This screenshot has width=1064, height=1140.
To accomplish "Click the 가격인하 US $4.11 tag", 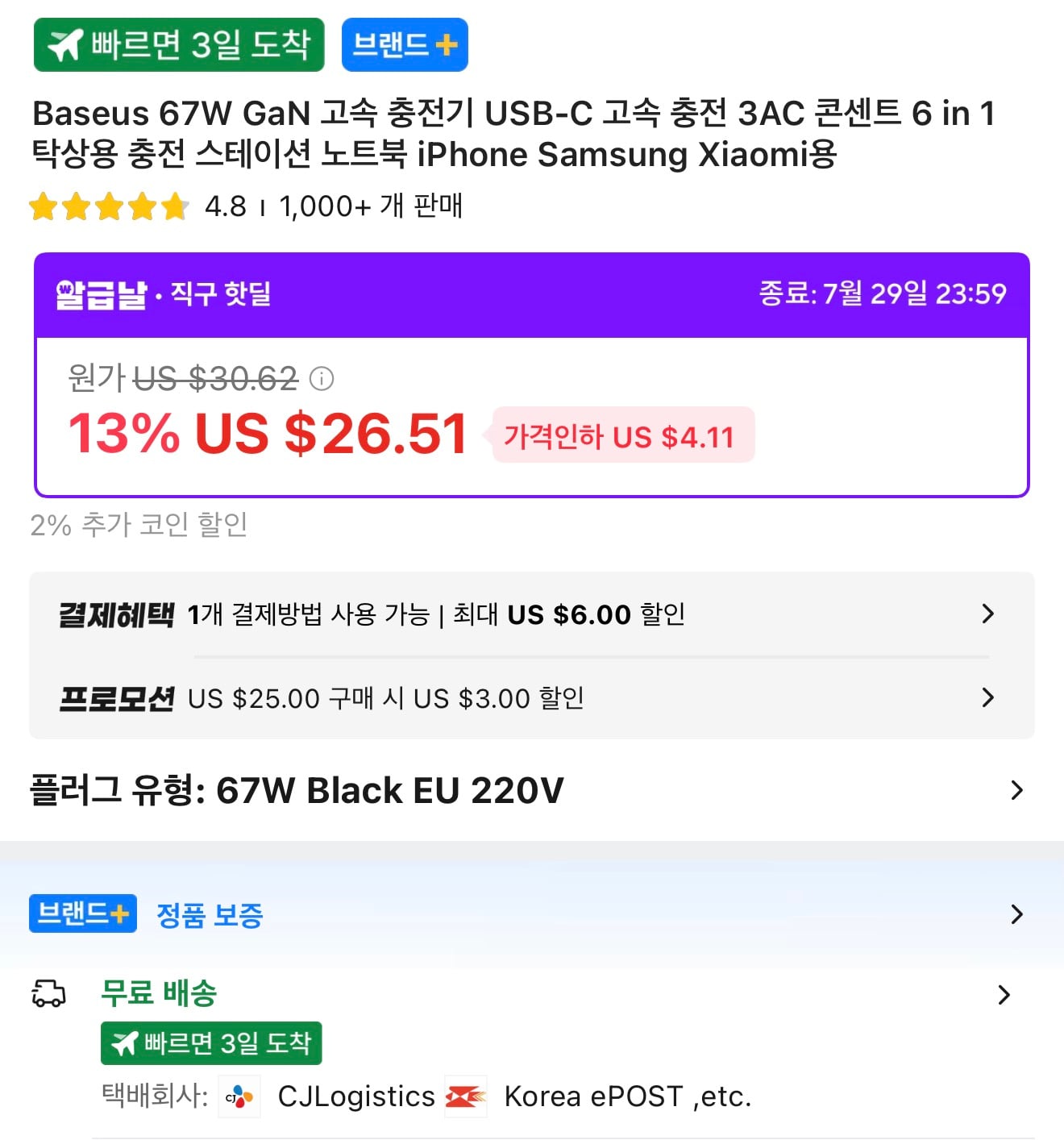I will [619, 435].
